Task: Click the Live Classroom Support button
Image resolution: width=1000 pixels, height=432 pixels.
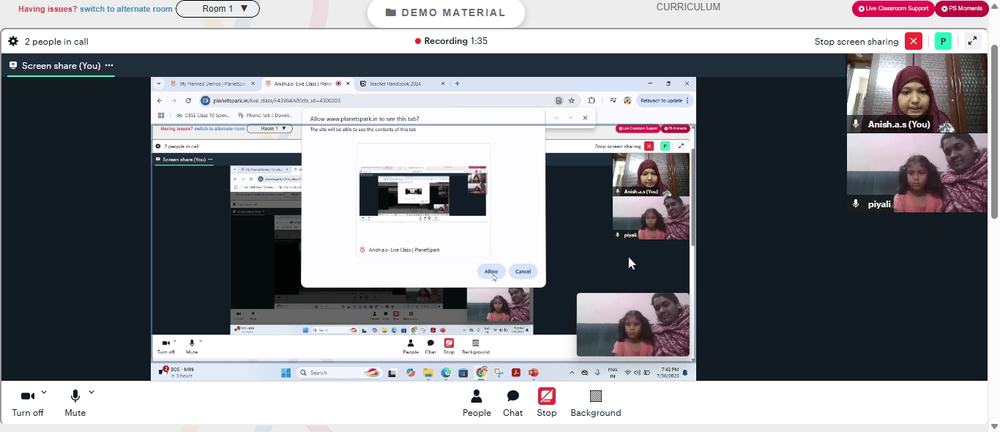Action: (x=893, y=9)
